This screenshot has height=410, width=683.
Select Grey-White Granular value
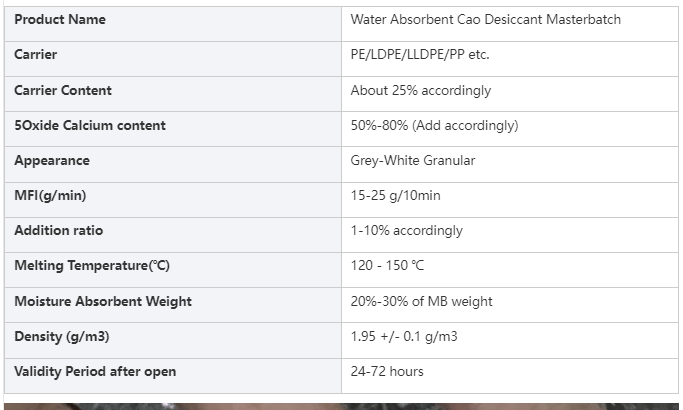click(413, 160)
